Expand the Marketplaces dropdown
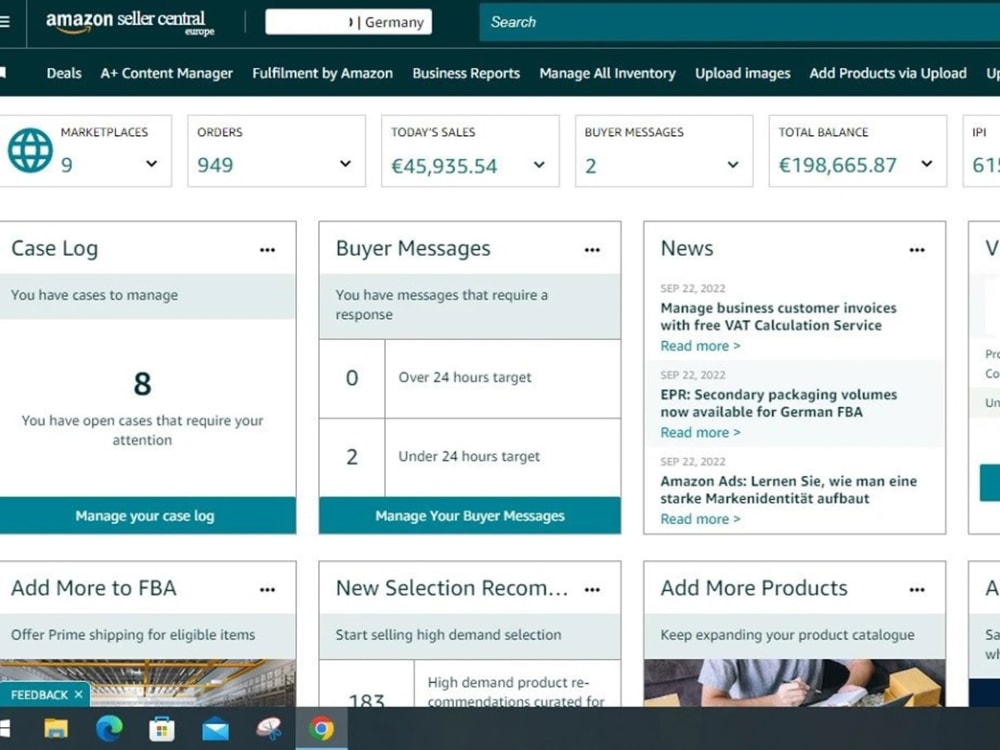1000x750 pixels. click(151, 164)
